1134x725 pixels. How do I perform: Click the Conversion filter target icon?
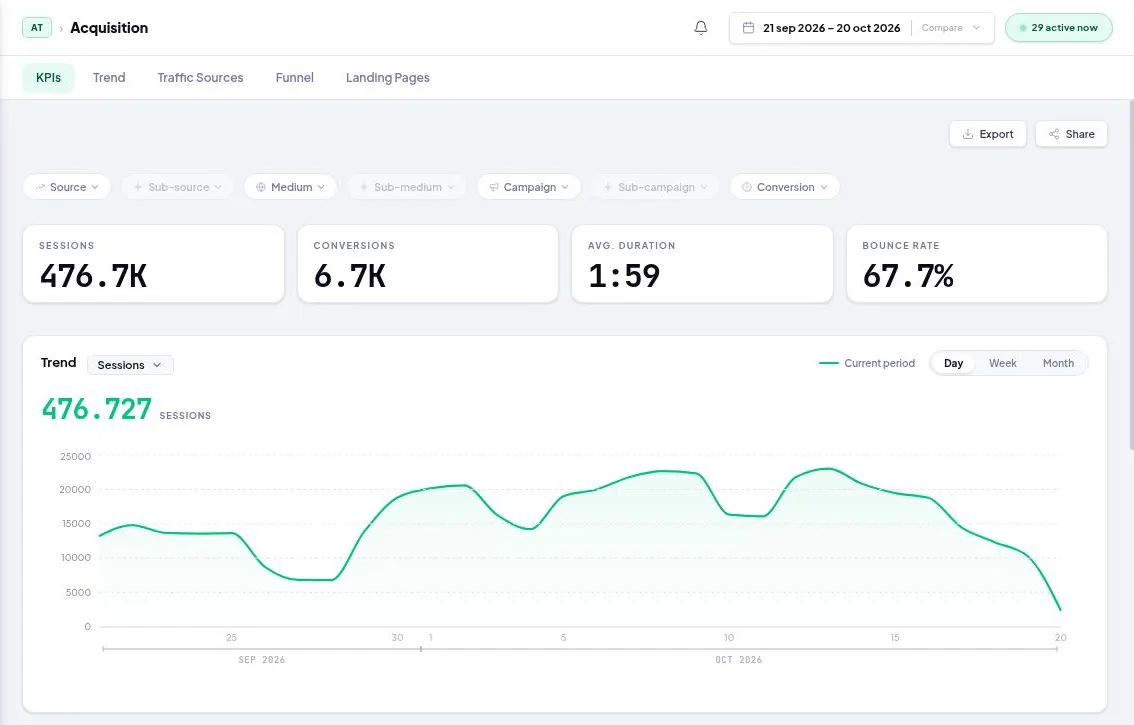point(747,187)
